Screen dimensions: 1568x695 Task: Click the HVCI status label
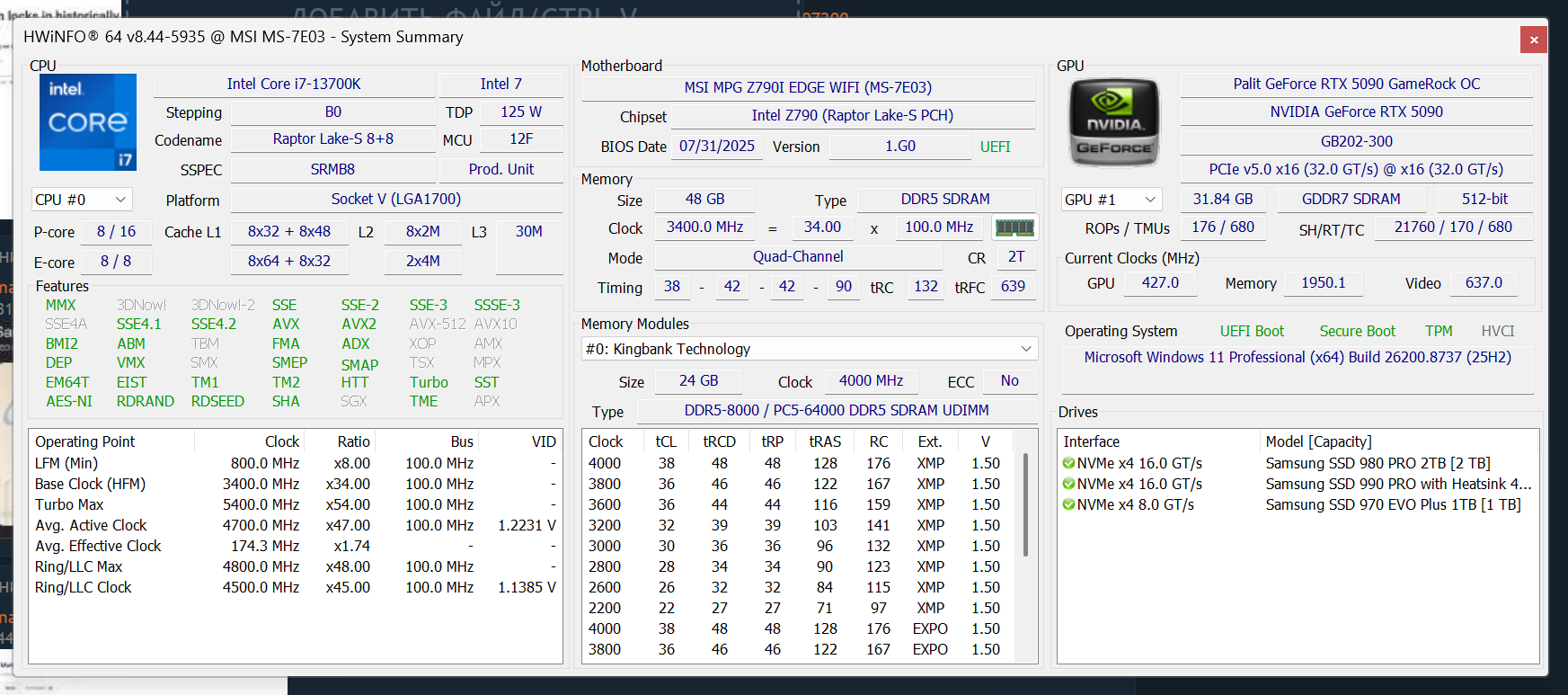click(1498, 332)
